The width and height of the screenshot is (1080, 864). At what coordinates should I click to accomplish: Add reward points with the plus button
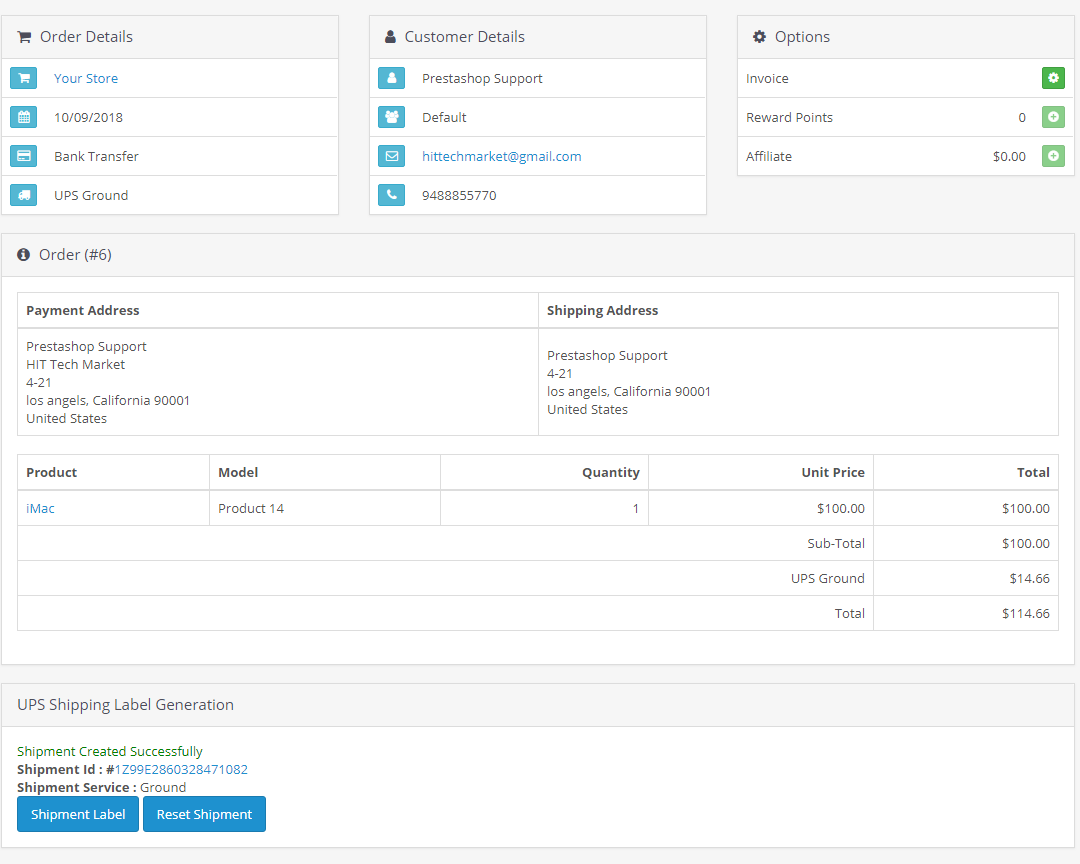point(1053,117)
